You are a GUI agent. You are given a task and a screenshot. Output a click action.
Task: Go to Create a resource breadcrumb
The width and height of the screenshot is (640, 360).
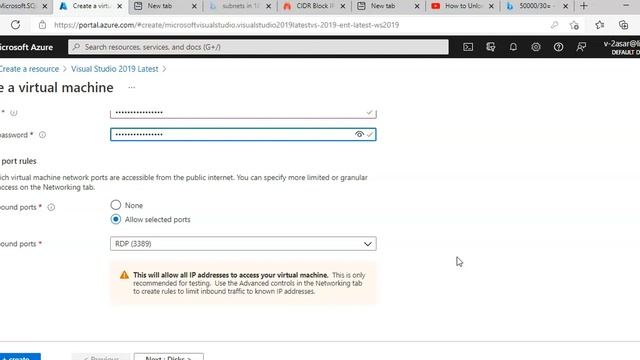click(x=29, y=69)
